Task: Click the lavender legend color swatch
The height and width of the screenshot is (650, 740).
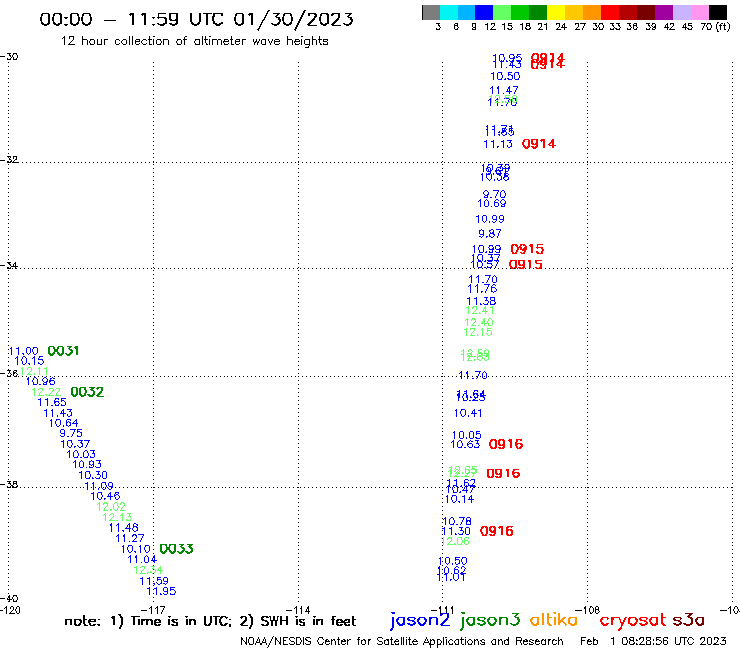Action: coord(681,12)
